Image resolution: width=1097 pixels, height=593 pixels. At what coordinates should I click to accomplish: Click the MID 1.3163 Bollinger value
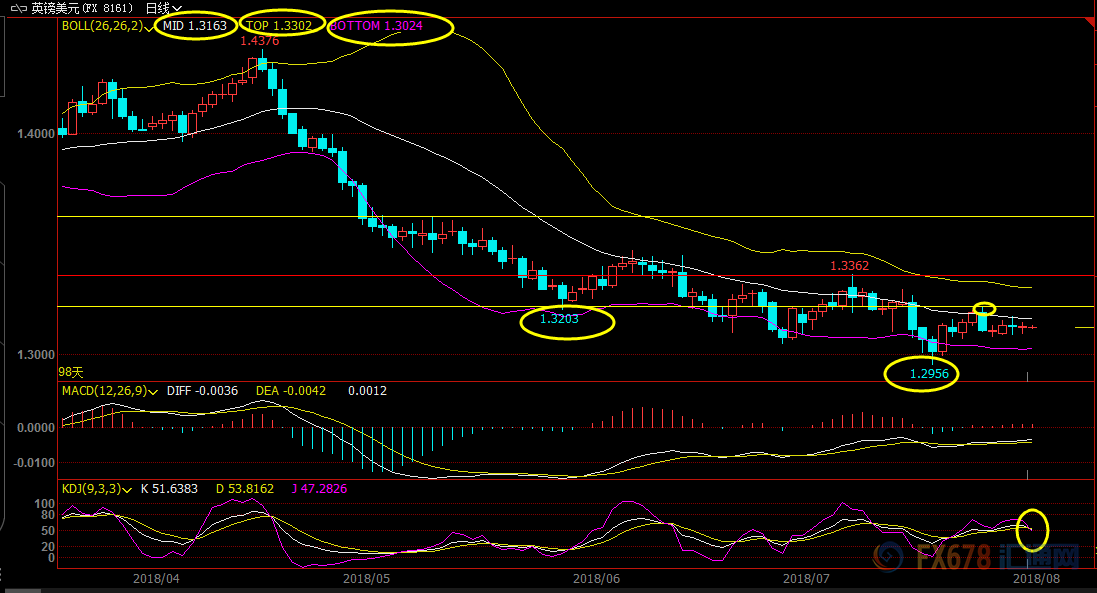coord(196,26)
